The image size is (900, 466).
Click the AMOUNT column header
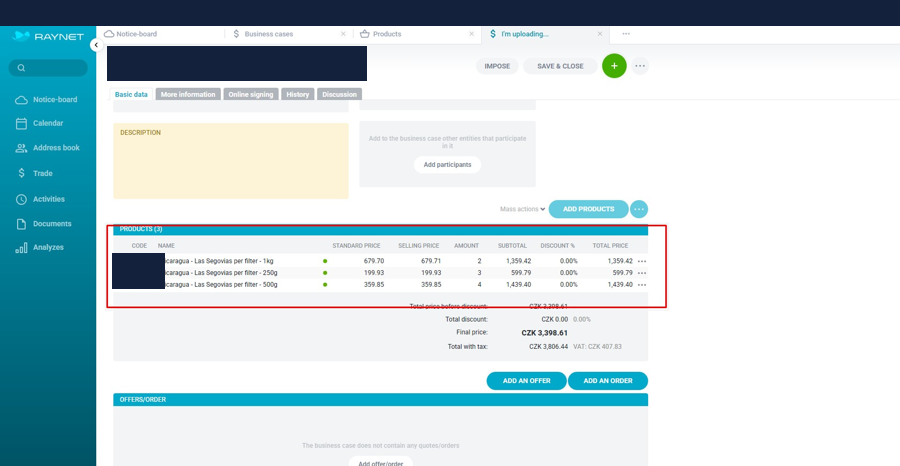point(466,246)
